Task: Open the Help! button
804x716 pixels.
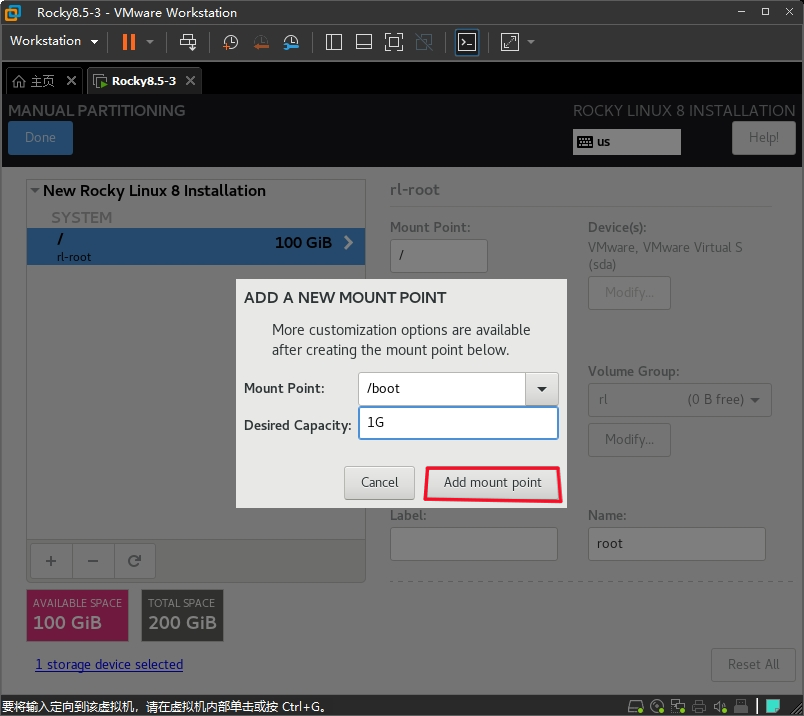Action: coord(763,137)
